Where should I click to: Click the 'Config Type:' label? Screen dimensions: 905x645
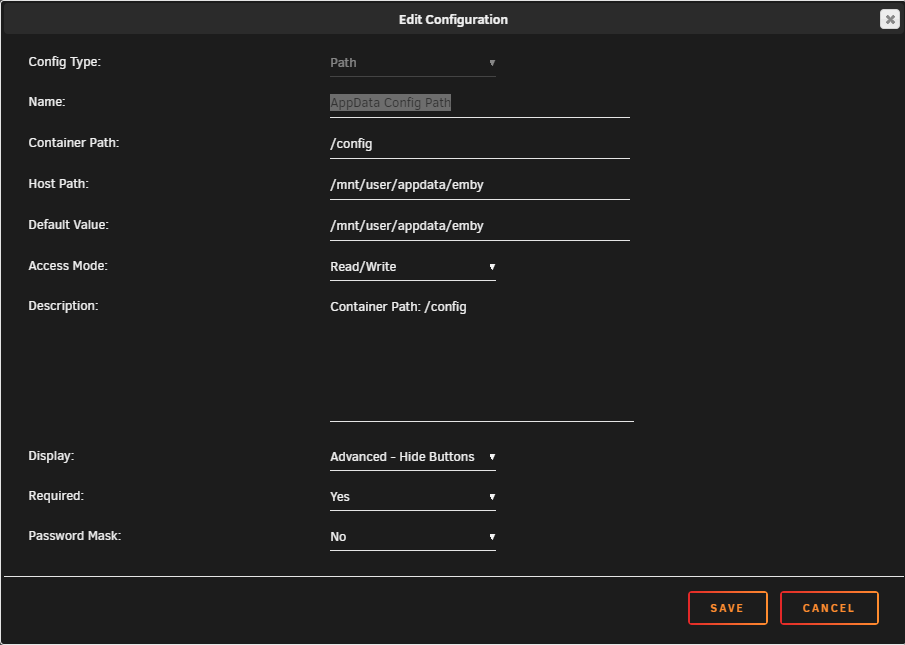tap(65, 62)
